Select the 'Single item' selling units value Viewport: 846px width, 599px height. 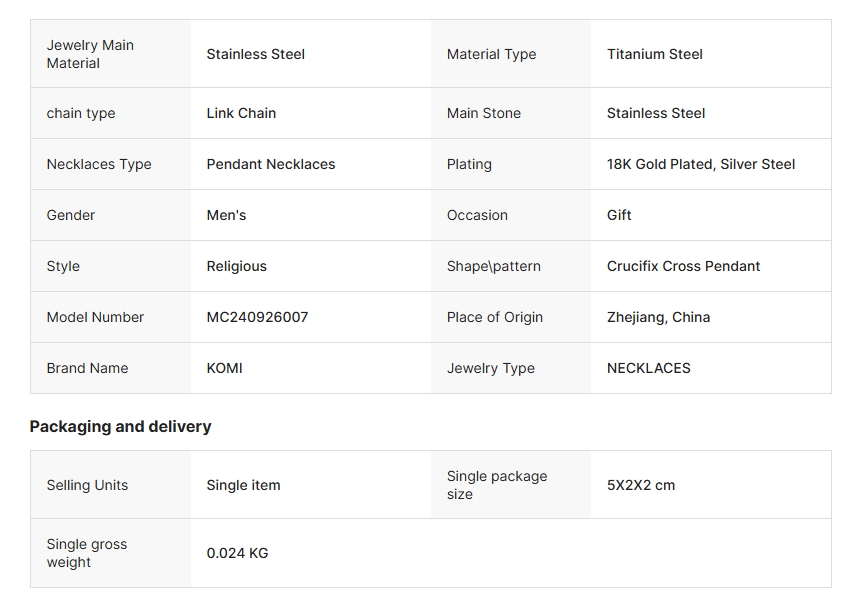pyautogui.click(x=244, y=485)
